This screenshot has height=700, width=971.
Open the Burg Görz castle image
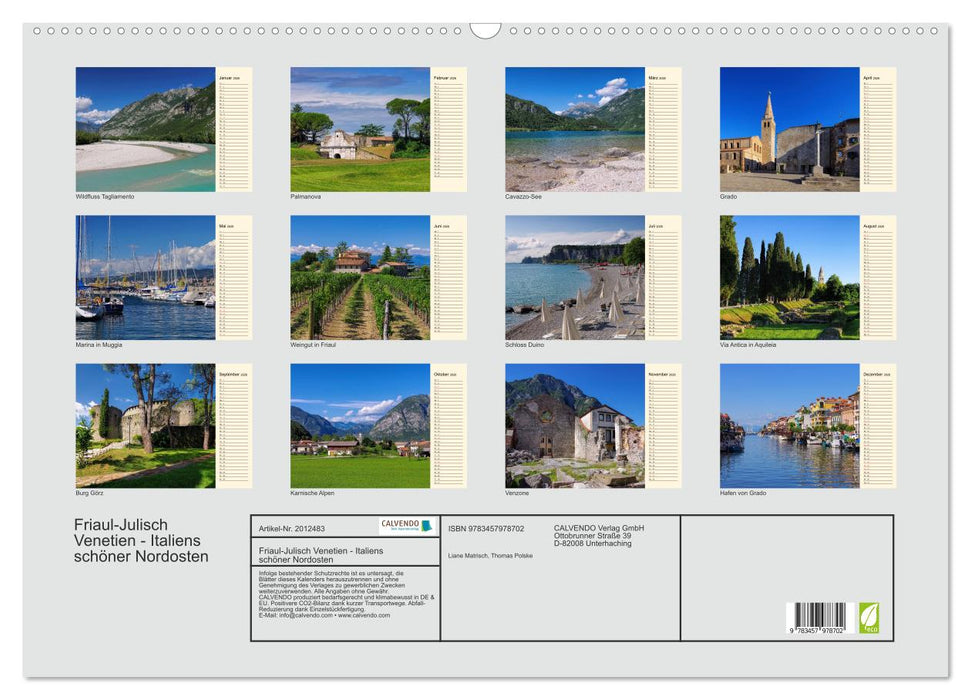[x=145, y=425]
